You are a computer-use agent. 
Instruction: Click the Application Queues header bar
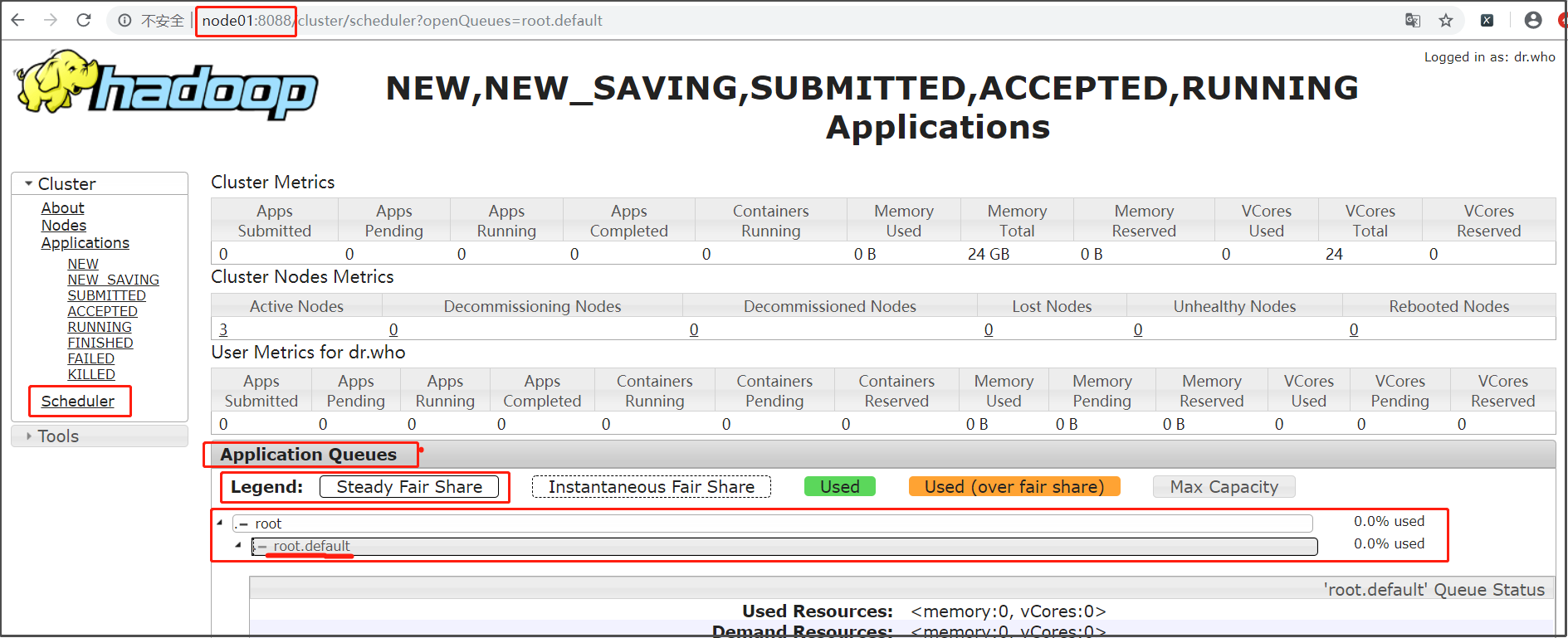pos(883,455)
